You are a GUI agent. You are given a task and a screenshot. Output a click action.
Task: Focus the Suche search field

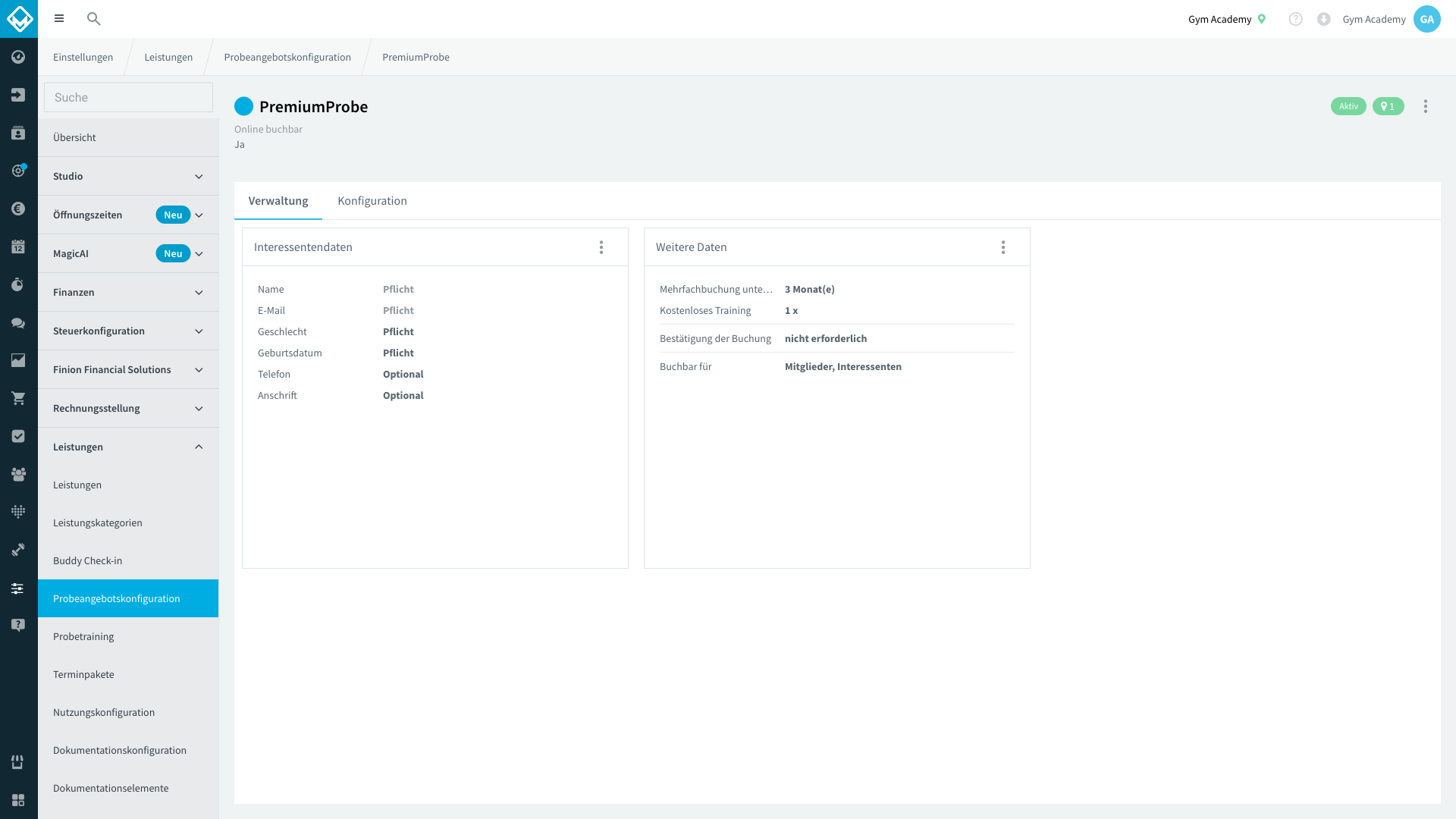[128, 97]
